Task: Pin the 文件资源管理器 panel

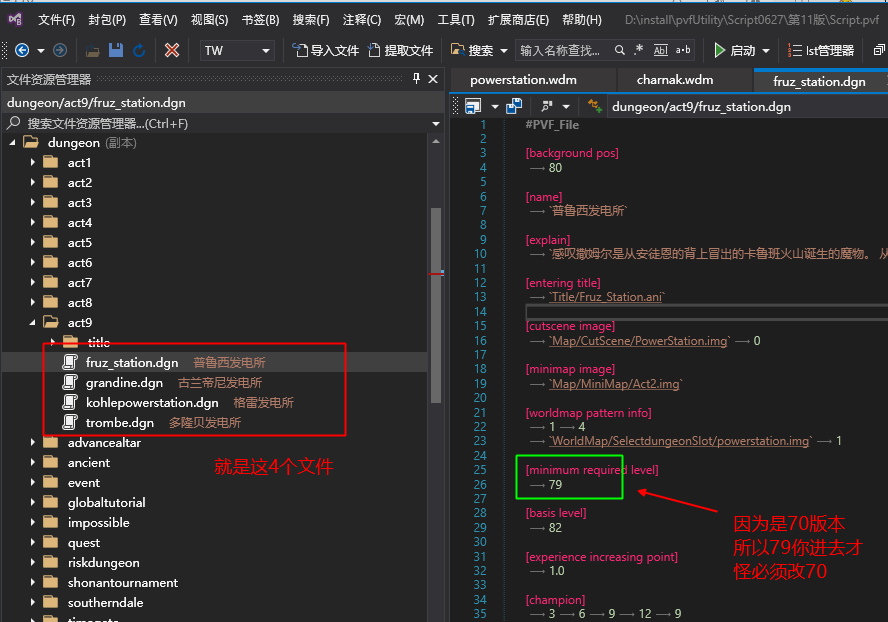Action: point(416,79)
